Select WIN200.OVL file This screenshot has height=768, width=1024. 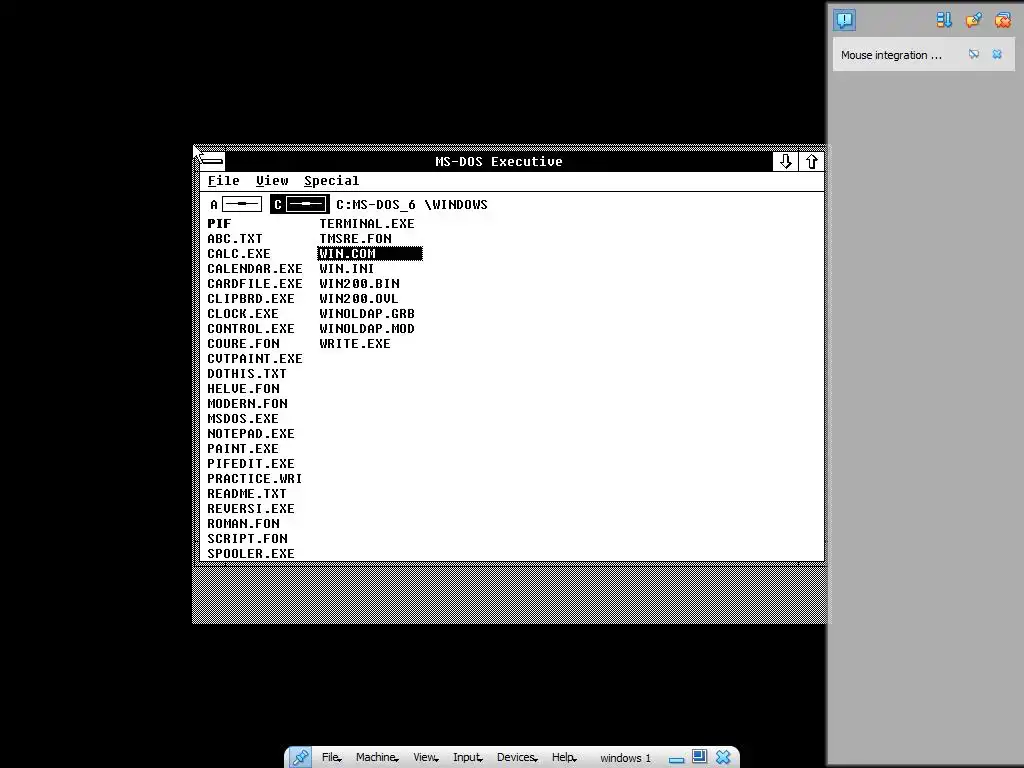[359, 298]
